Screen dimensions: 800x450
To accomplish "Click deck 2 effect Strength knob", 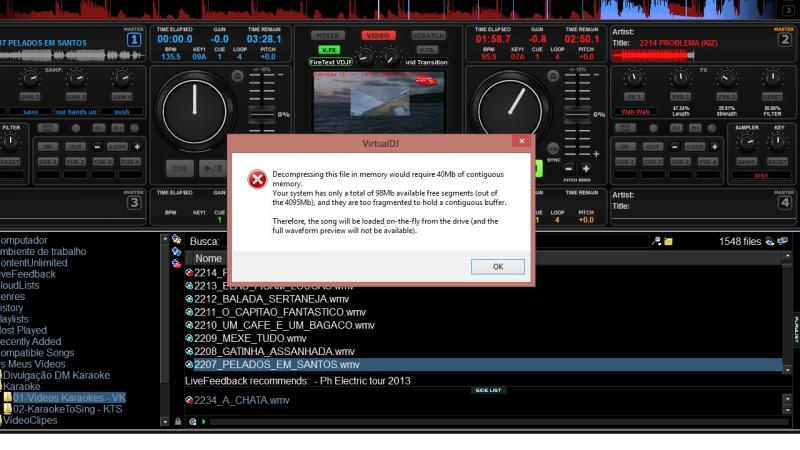I will click(x=727, y=78).
